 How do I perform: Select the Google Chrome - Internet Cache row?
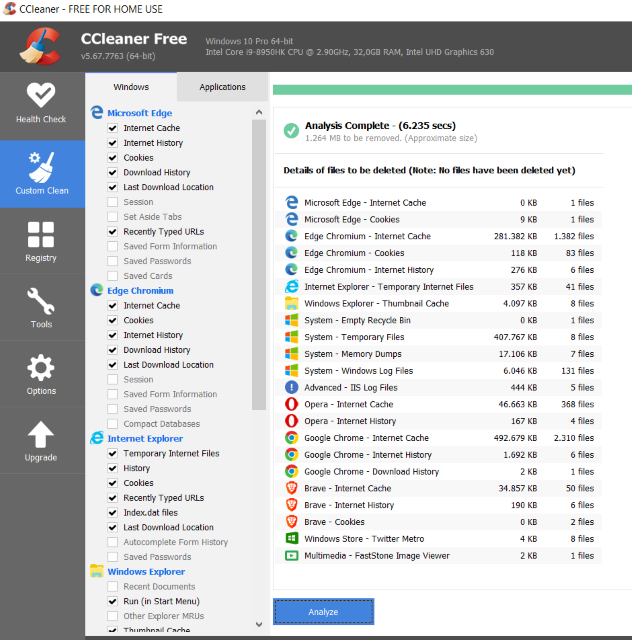point(438,438)
